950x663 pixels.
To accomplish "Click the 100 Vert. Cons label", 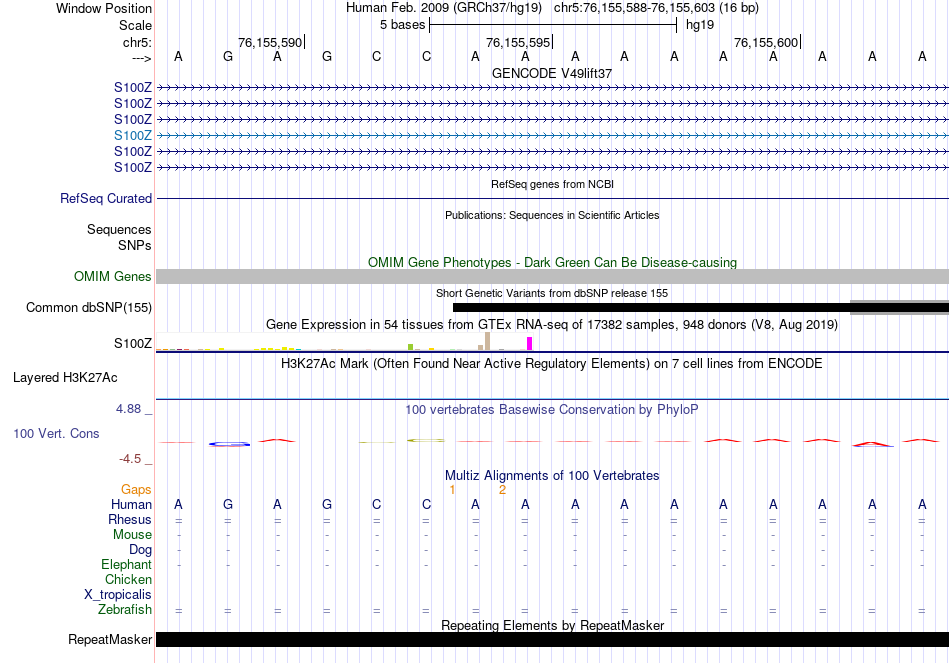I will [x=56, y=433].
